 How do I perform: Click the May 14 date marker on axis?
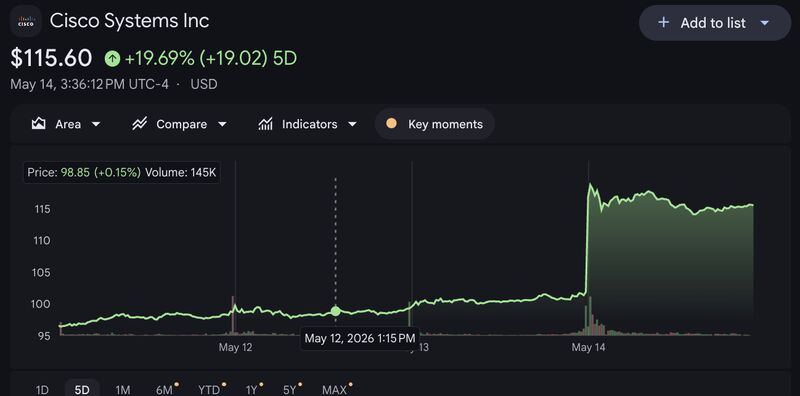588,348
